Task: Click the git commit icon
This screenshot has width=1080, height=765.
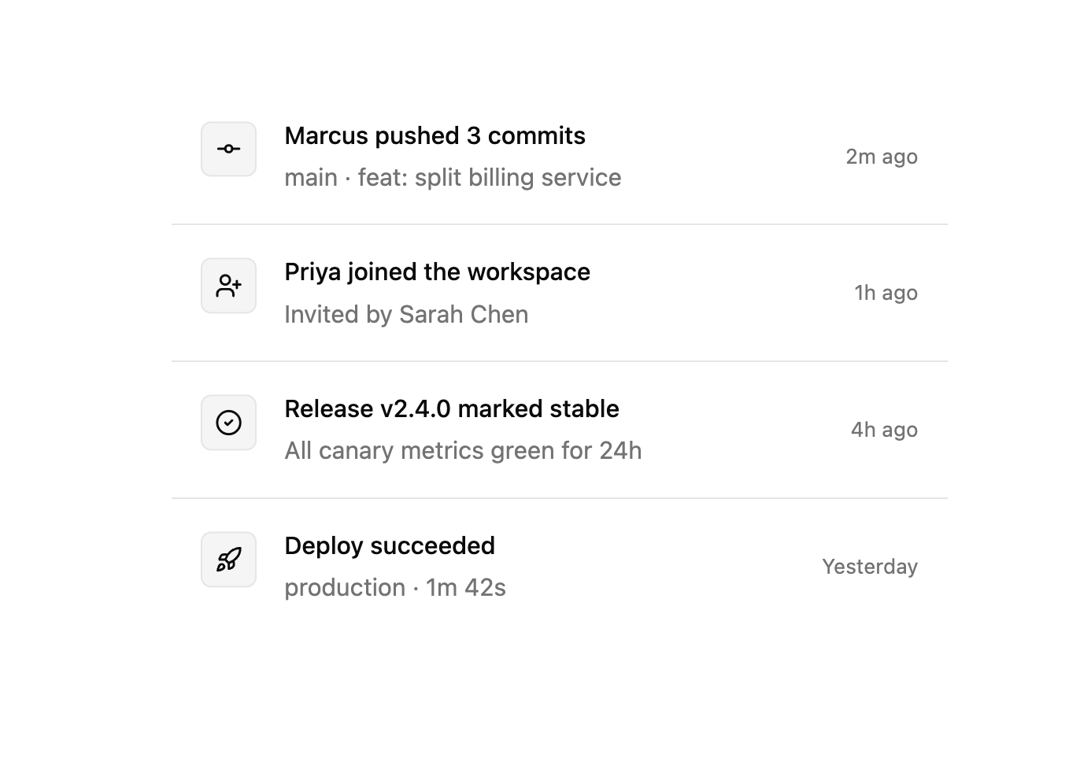Action: pos(229,149)
